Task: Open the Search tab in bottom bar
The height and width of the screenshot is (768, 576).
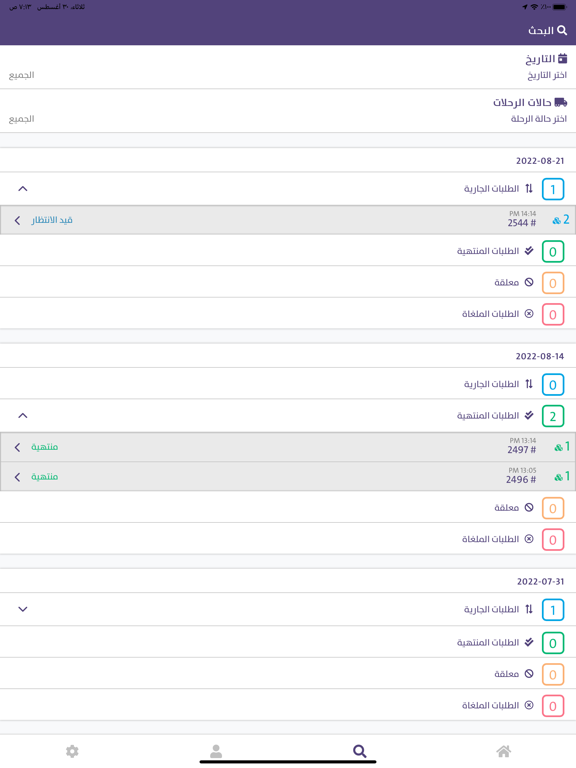Action: pos(360,751)
